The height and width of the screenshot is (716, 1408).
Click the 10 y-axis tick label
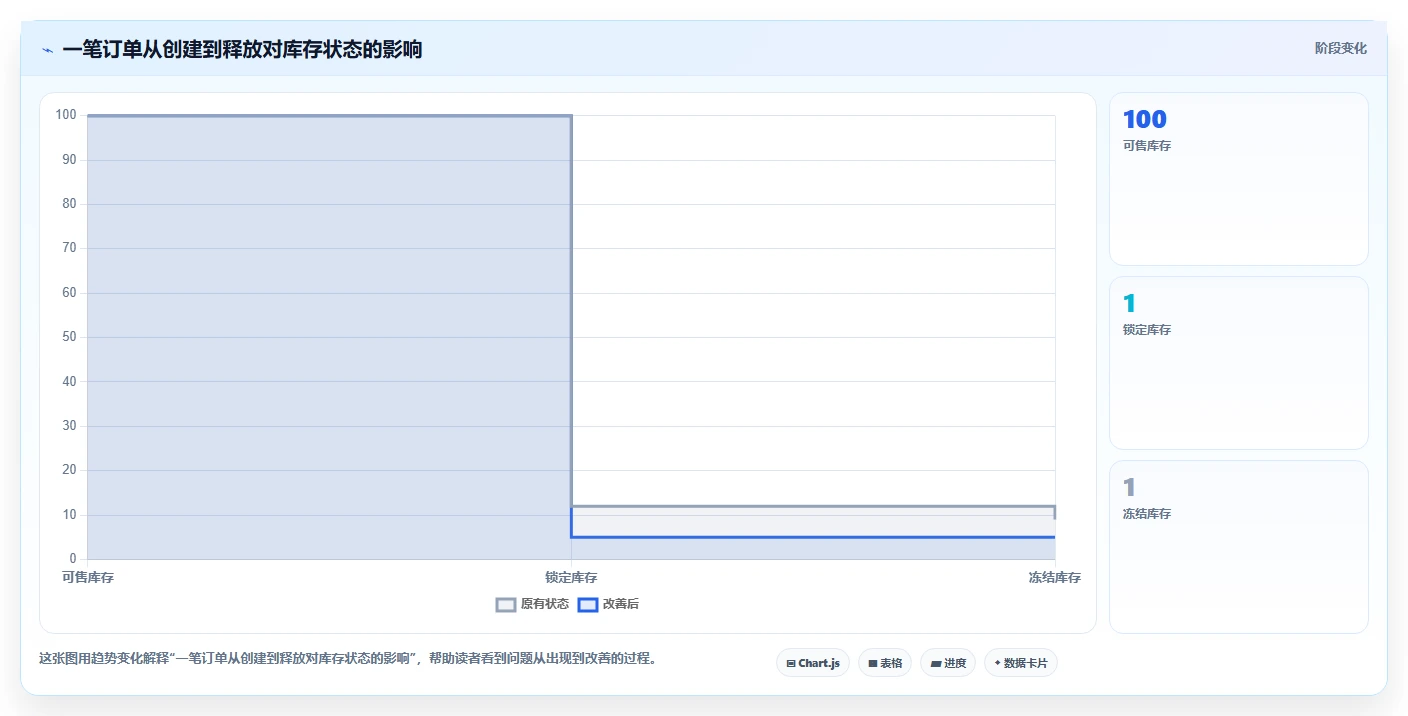click(x=70, y=515)
